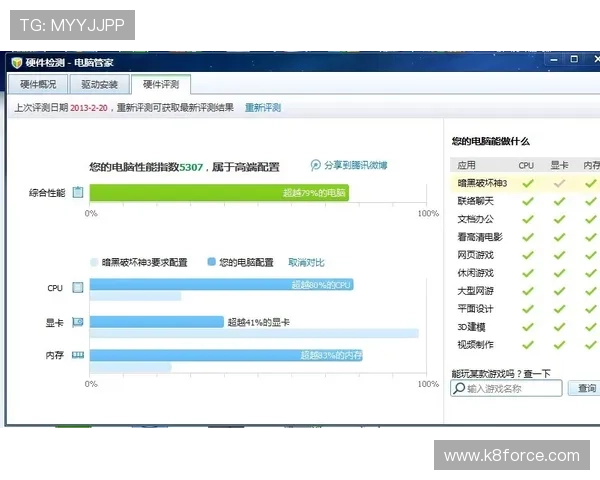Click the grey 显卡 checkmark for 暗黑破坏神3
The height and width of the screenshot is (480, 600).
click(x=559, y=183)
